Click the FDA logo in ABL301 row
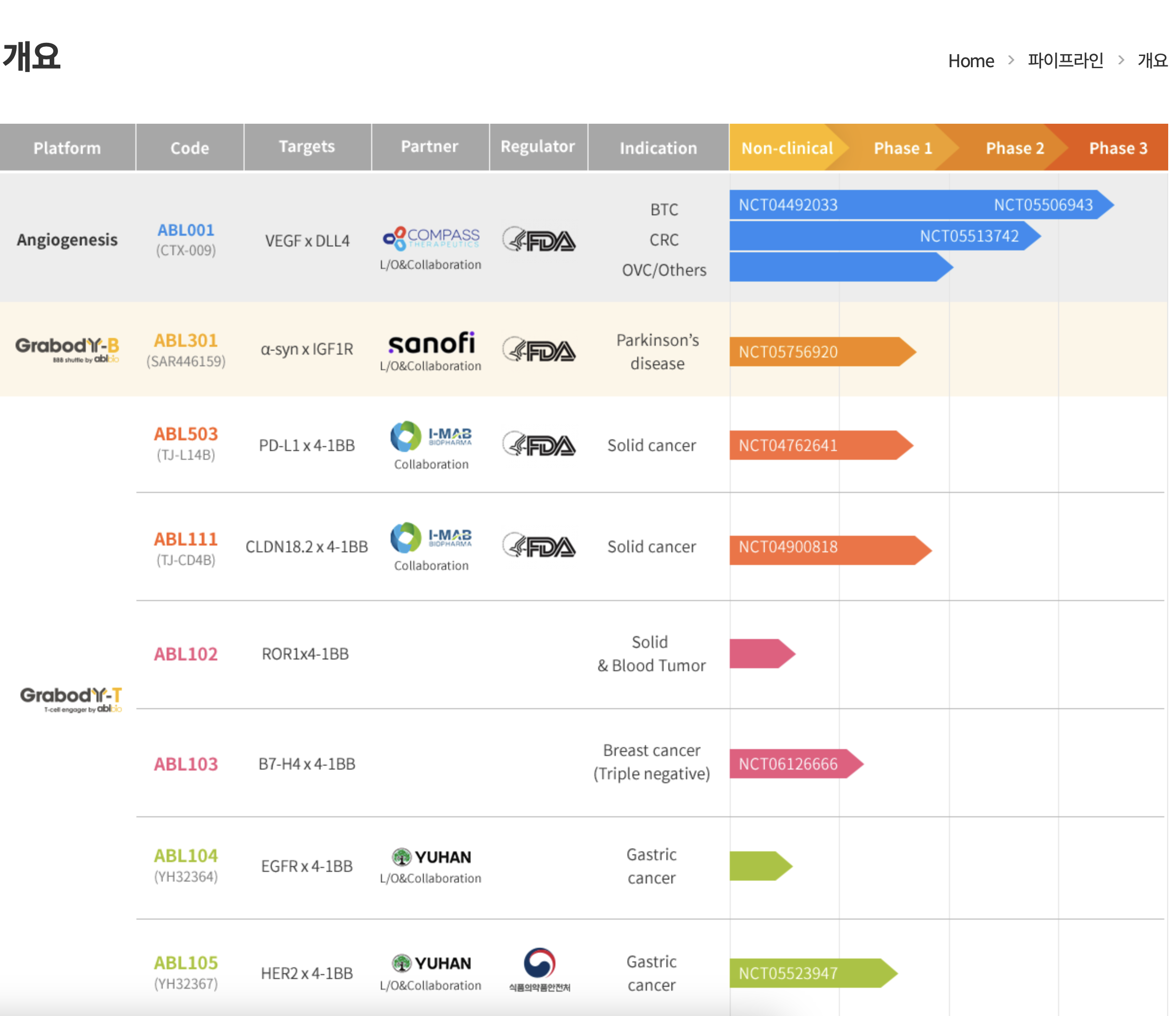 coord(539,350)
